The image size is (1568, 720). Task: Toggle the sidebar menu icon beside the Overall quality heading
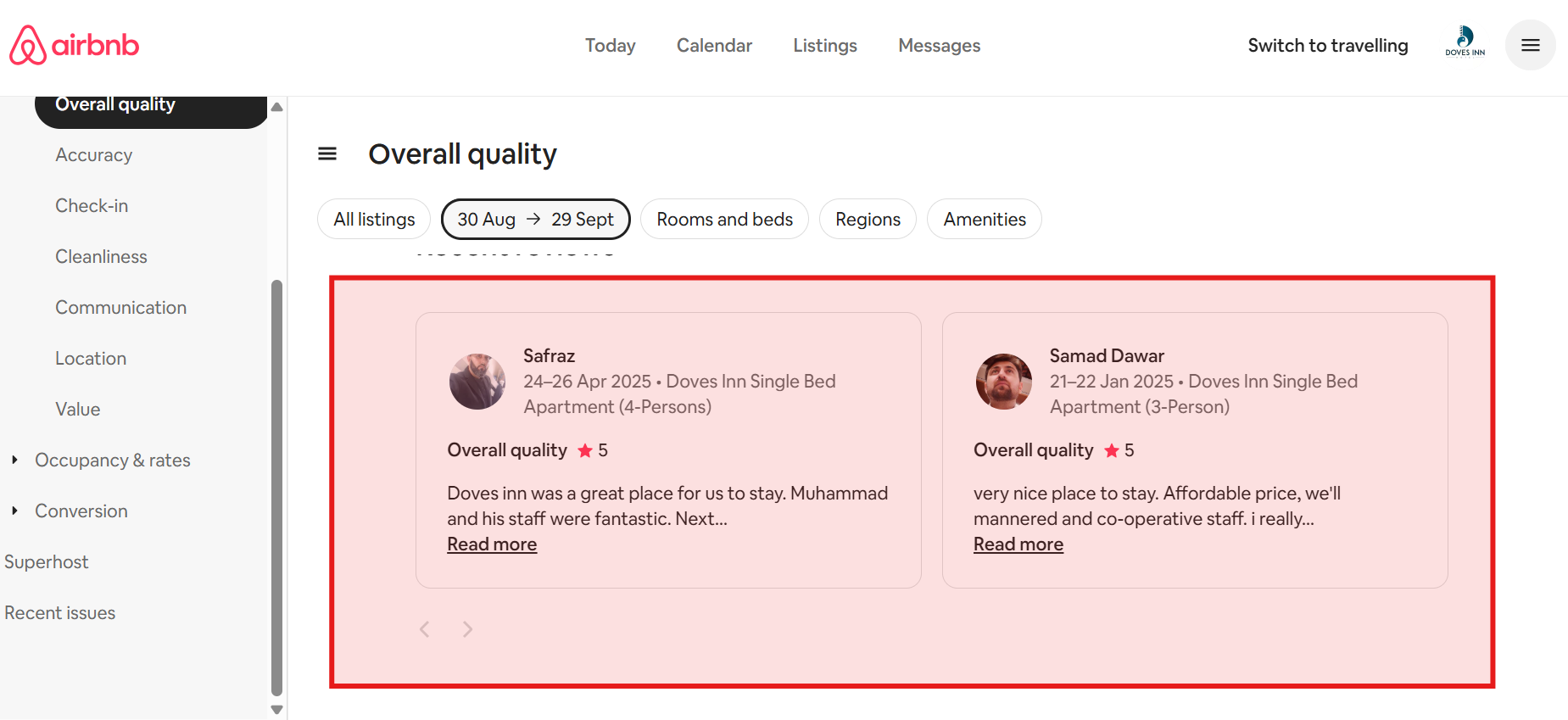pos(327,153)
